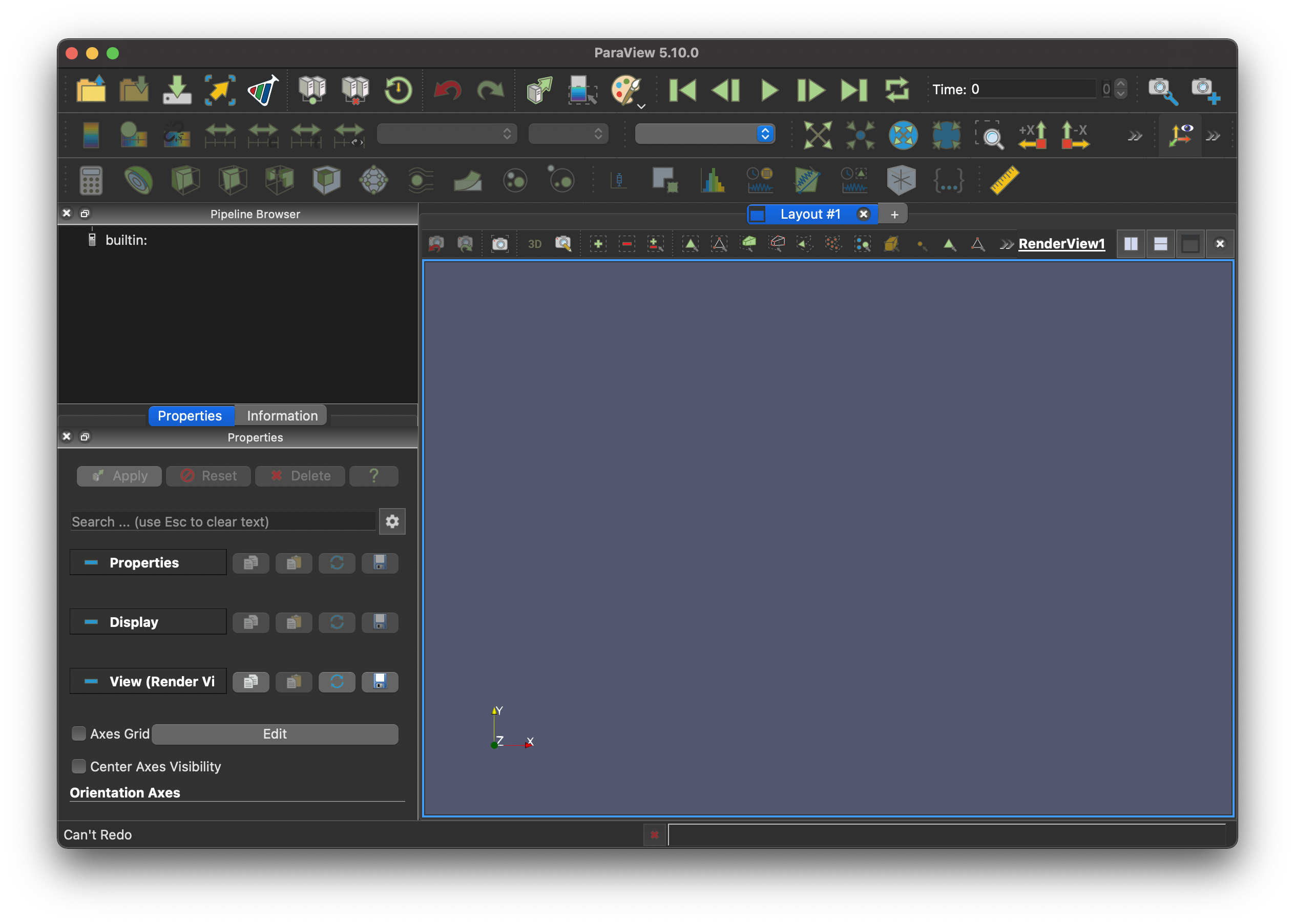Image resolution: width=1295 pixels, height=924 pixels.
Task: Click the Connect to server icon
Action: pyautogui.click(x=312, y=89)
